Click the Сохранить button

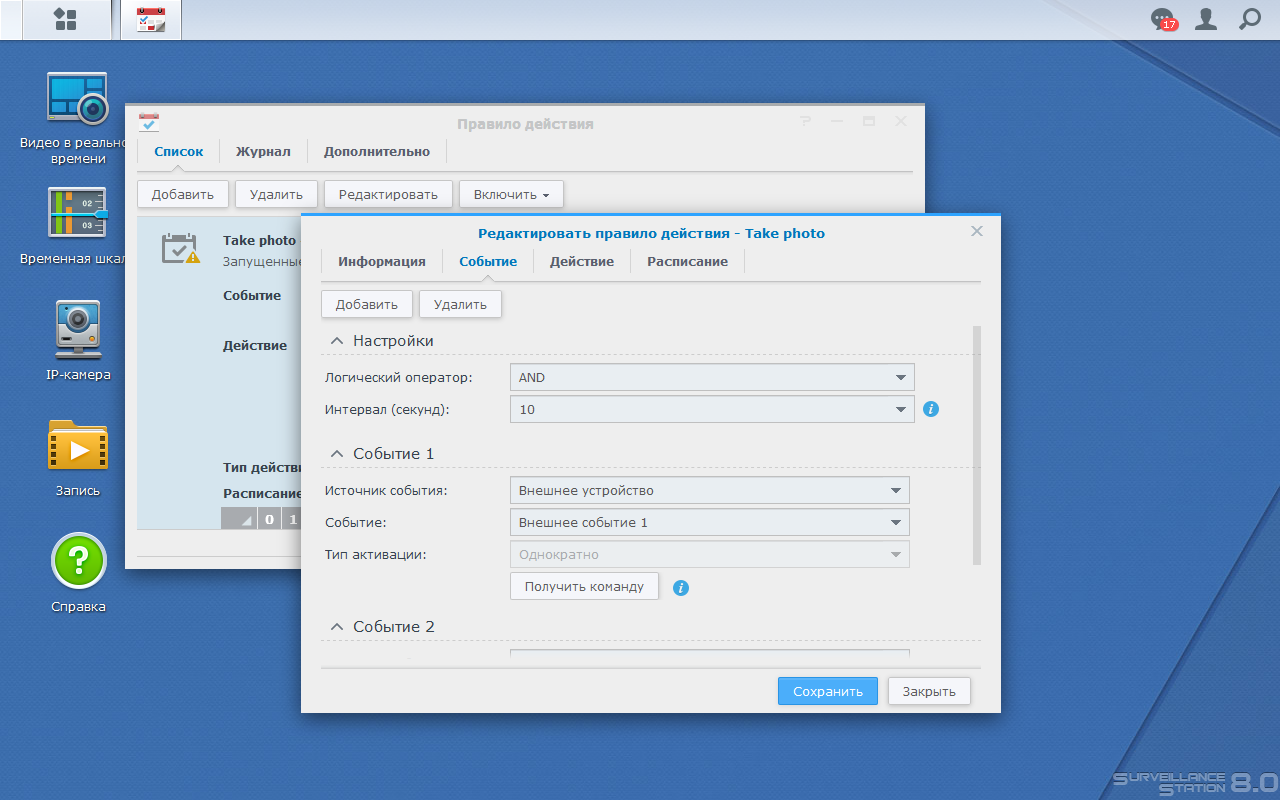tap(828, 691)
